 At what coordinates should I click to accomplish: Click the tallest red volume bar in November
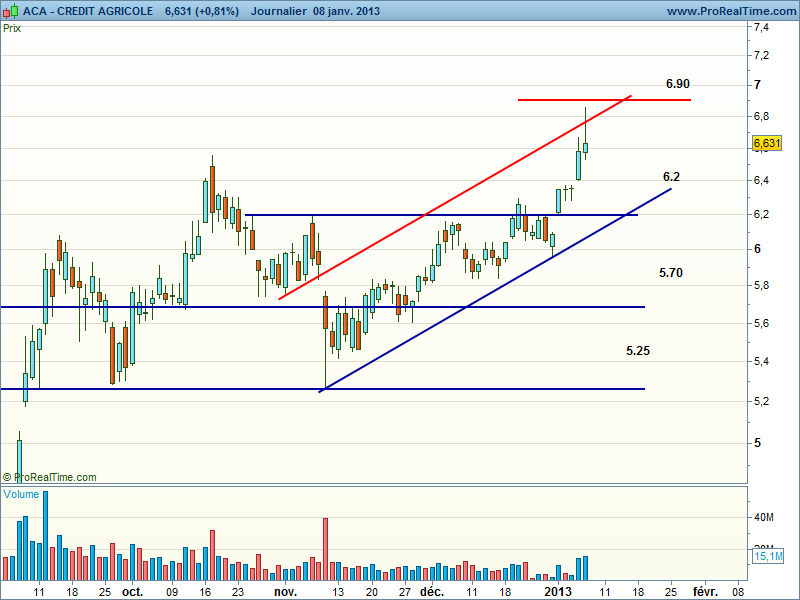[x=325, y=548]
